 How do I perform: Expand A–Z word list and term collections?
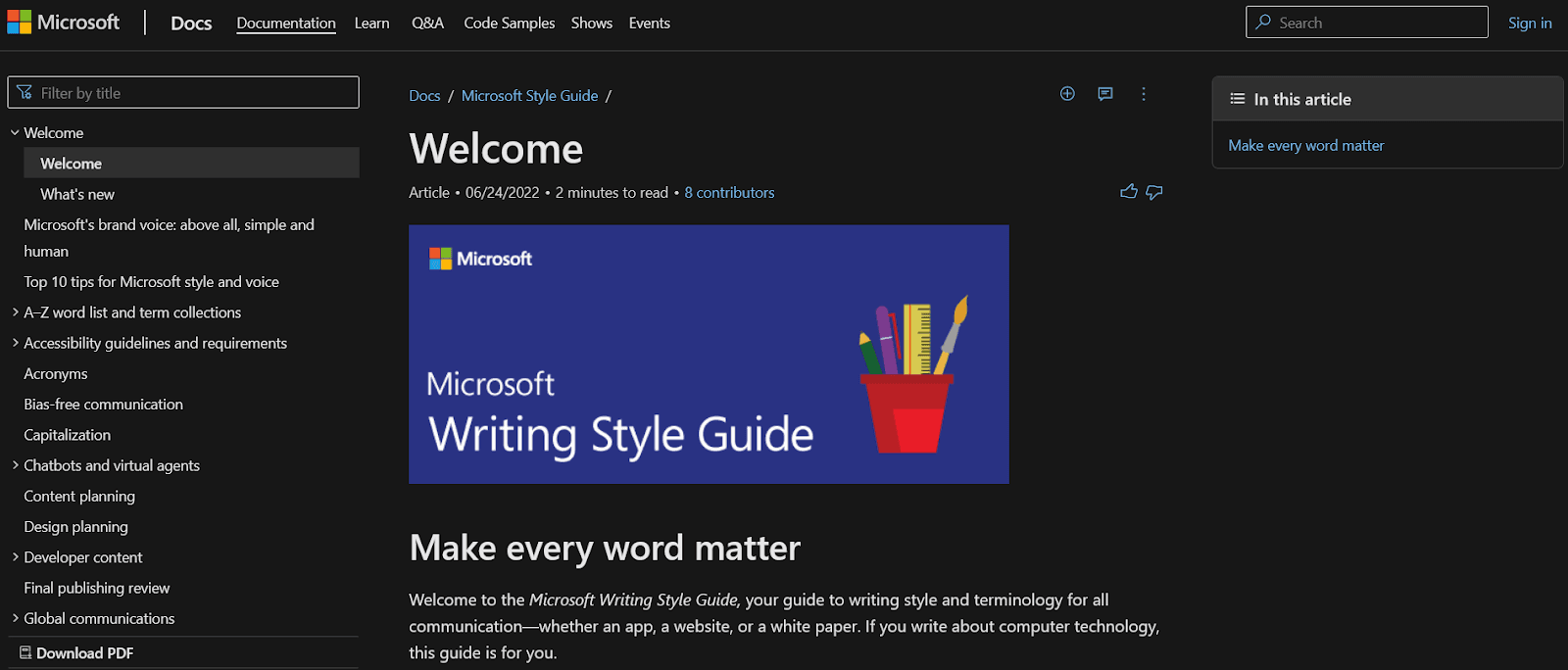15,312
